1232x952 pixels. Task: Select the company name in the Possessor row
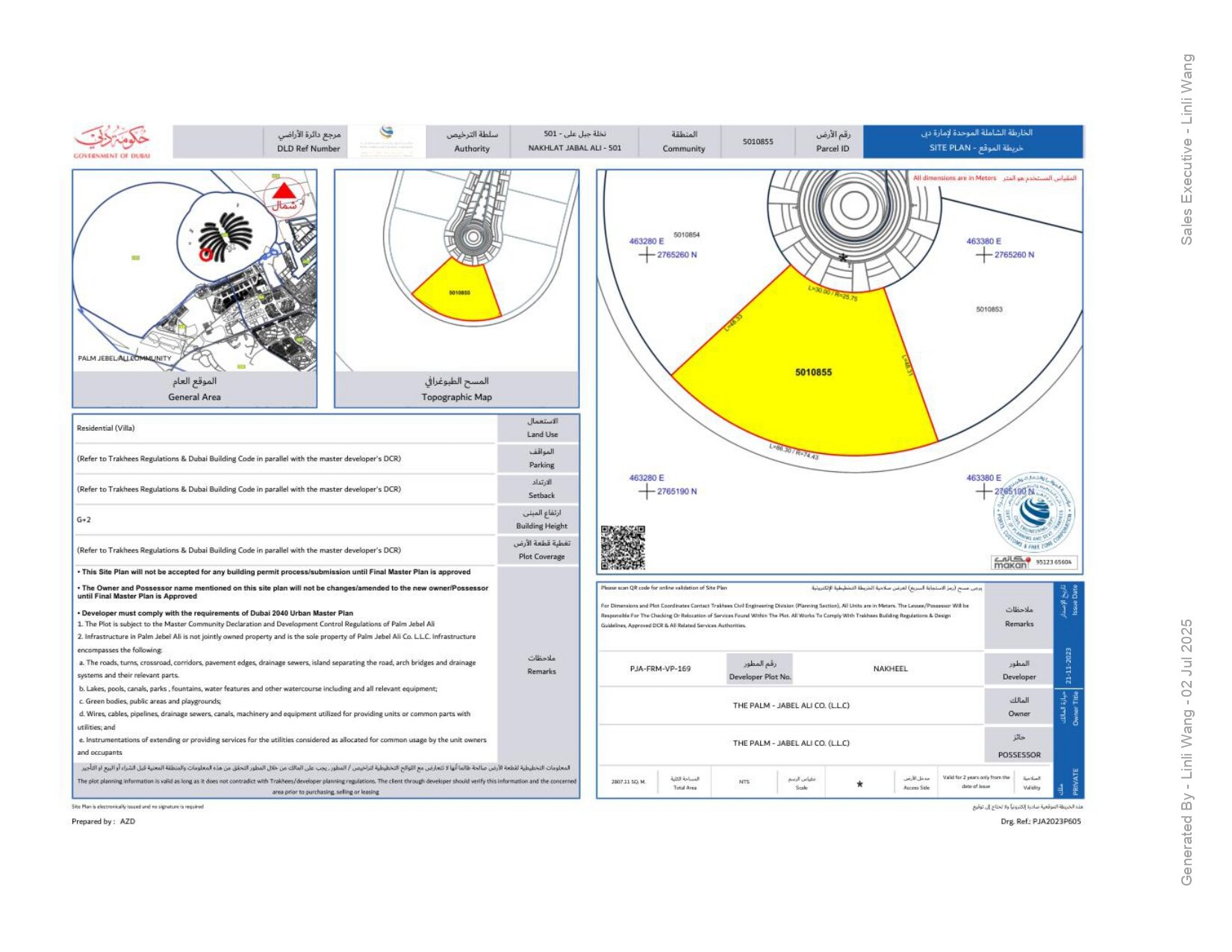coord(791,744)
